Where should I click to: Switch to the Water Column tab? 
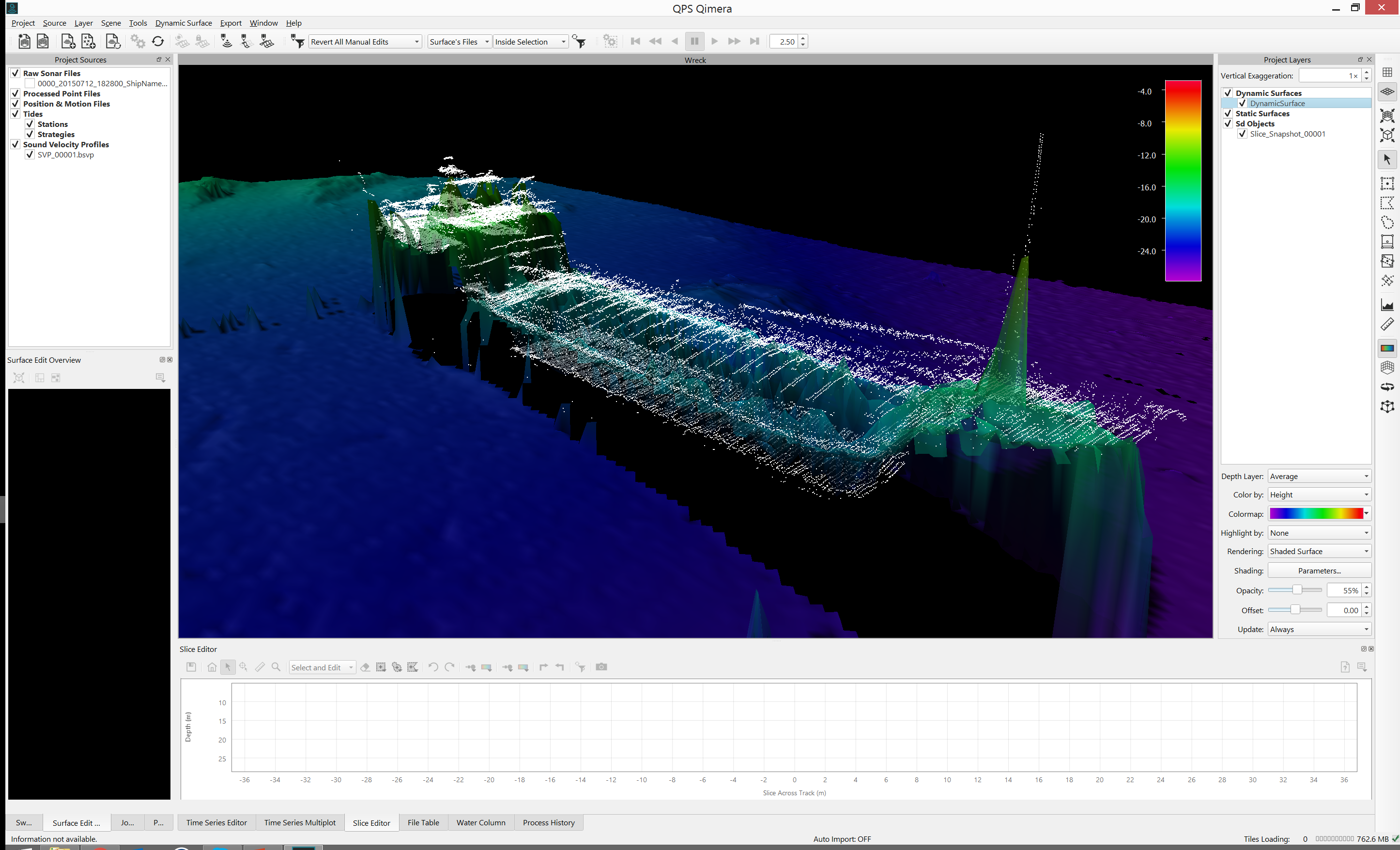pyautogui.click(x=481, y=822)
